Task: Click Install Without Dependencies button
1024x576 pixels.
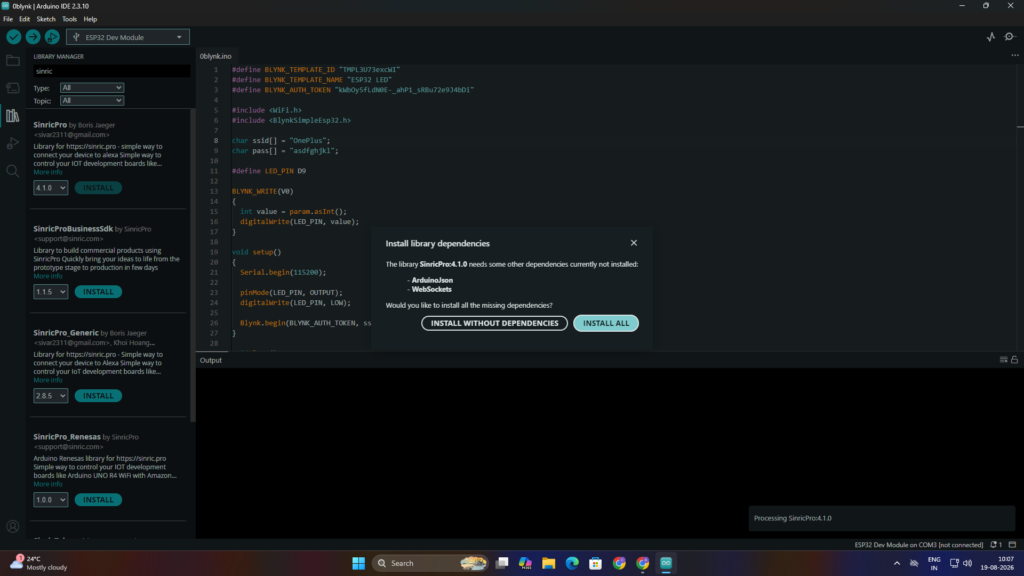Action: click(x=494, y=323)
